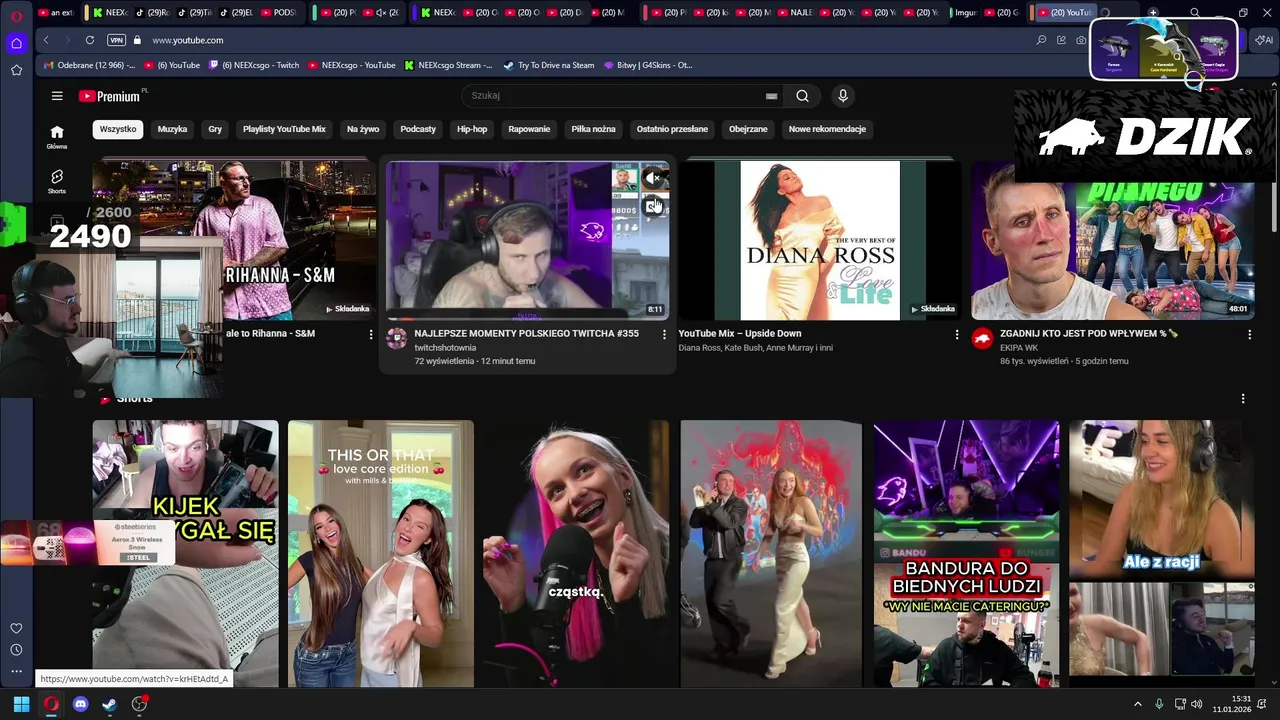Select the Na żywo chip
Image resolution: width=1280 pixels, height=720 pixels.
click(363, 129)
